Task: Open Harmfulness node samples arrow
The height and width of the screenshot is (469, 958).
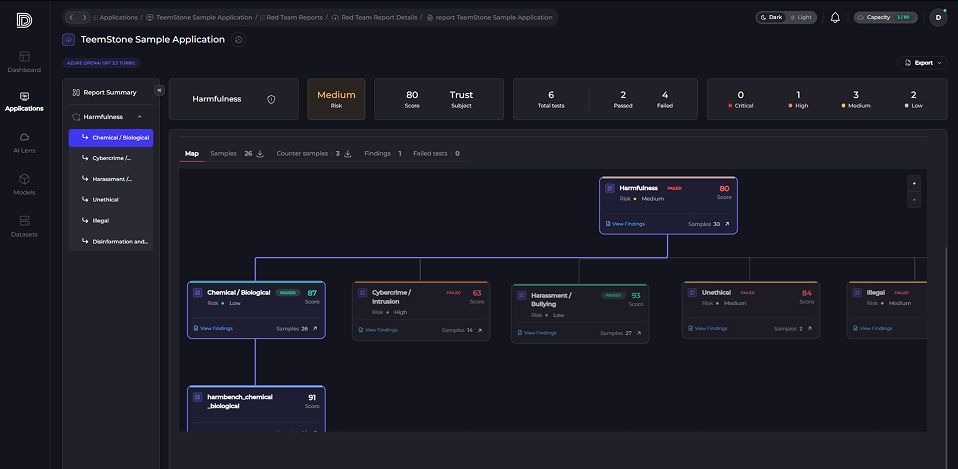Action: (727, 224)
